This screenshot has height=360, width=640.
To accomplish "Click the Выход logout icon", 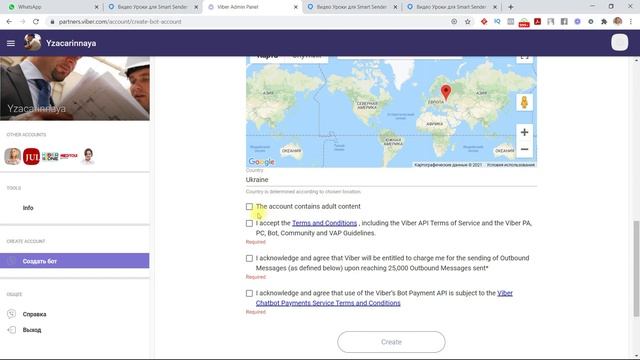I will (11, 330).
